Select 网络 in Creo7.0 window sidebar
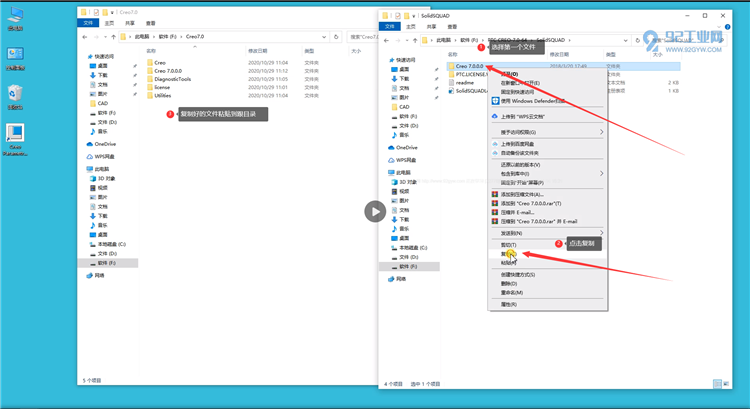Screen dimensions: 750x409 [96, 276]
